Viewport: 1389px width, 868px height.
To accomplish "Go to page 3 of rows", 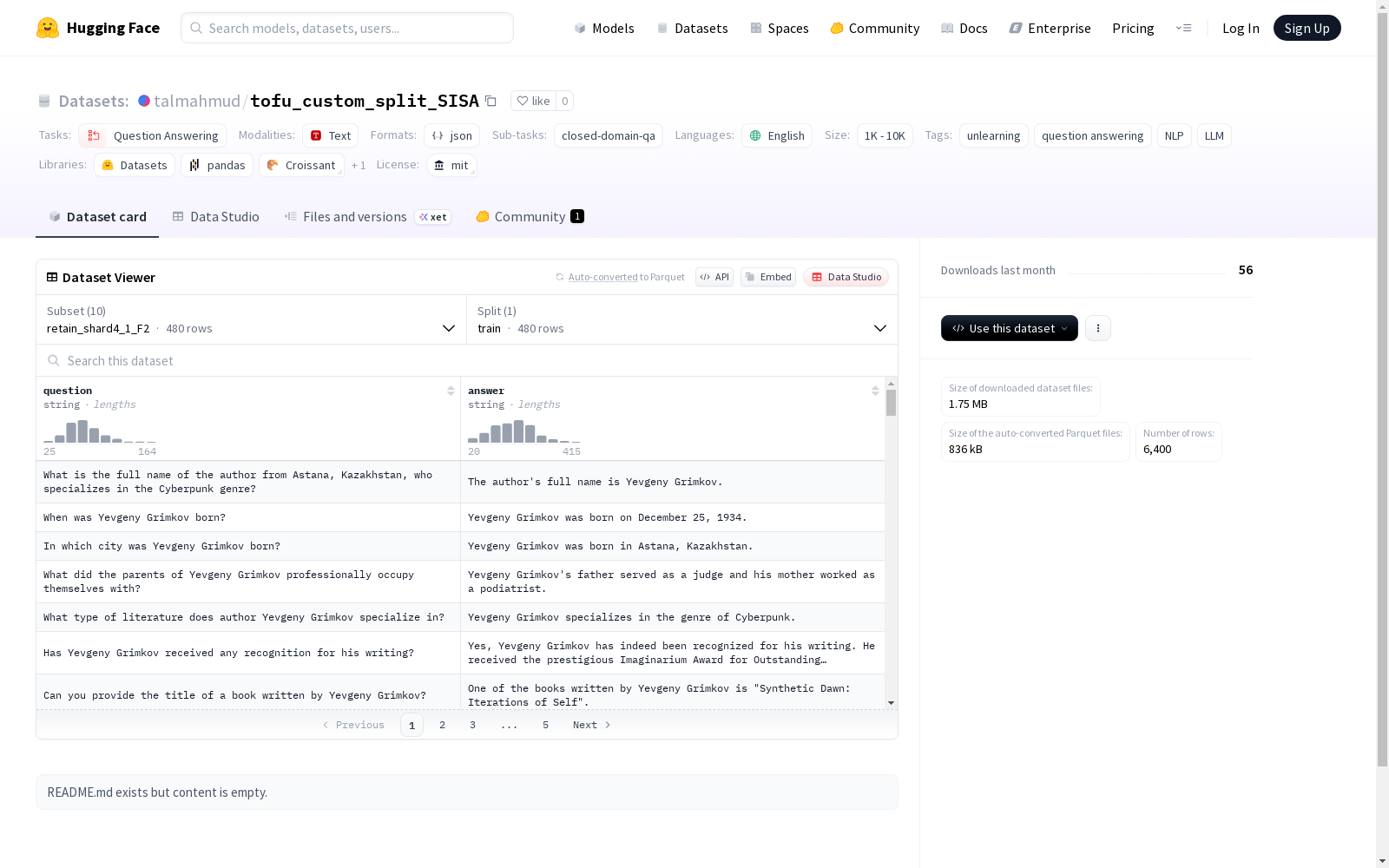I will point(472,725).
